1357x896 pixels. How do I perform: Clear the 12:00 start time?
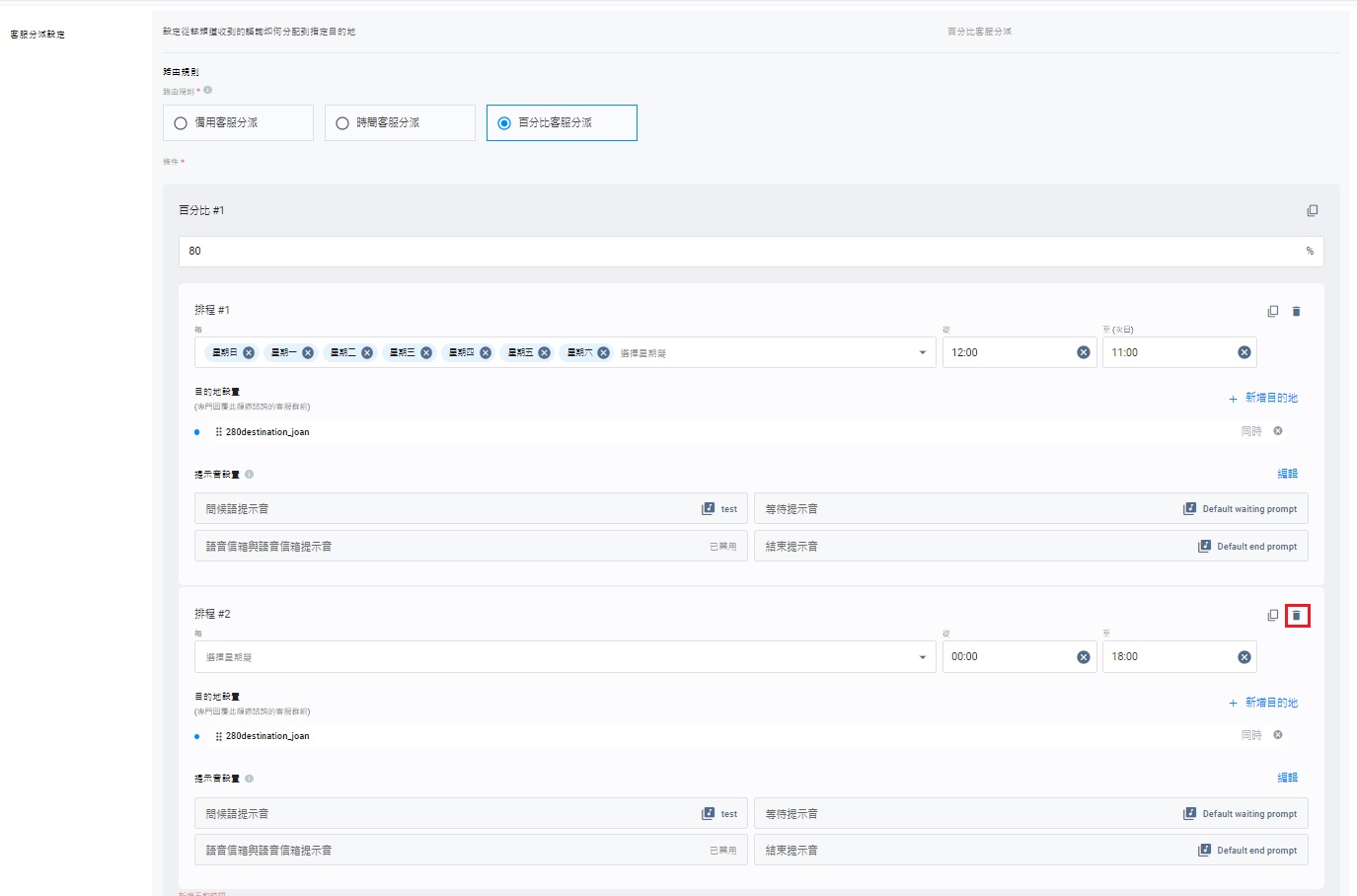coord(1084,352)
